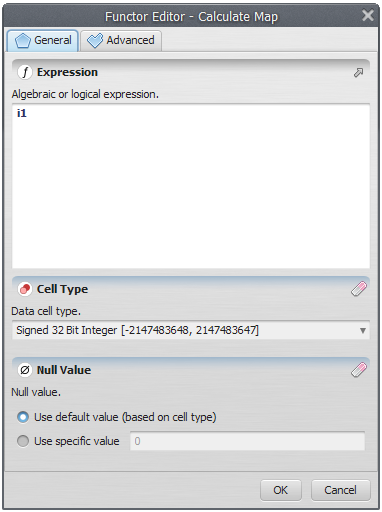Click the Cancel button

tap(340, 490)
